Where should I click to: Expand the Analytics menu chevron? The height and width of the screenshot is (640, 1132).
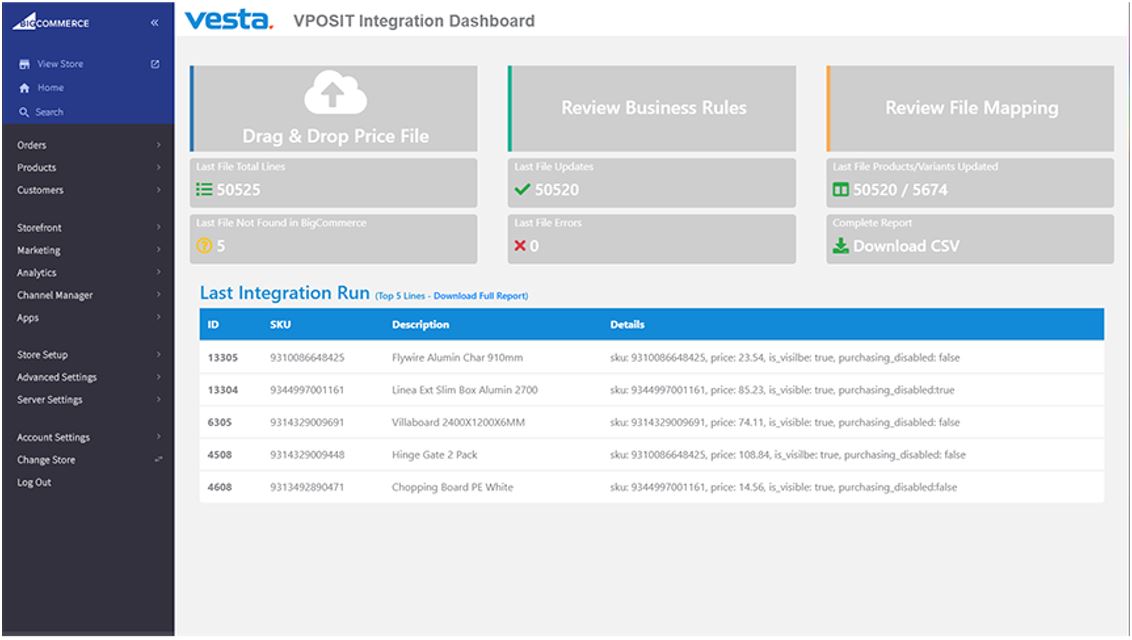tap(158, 272)
